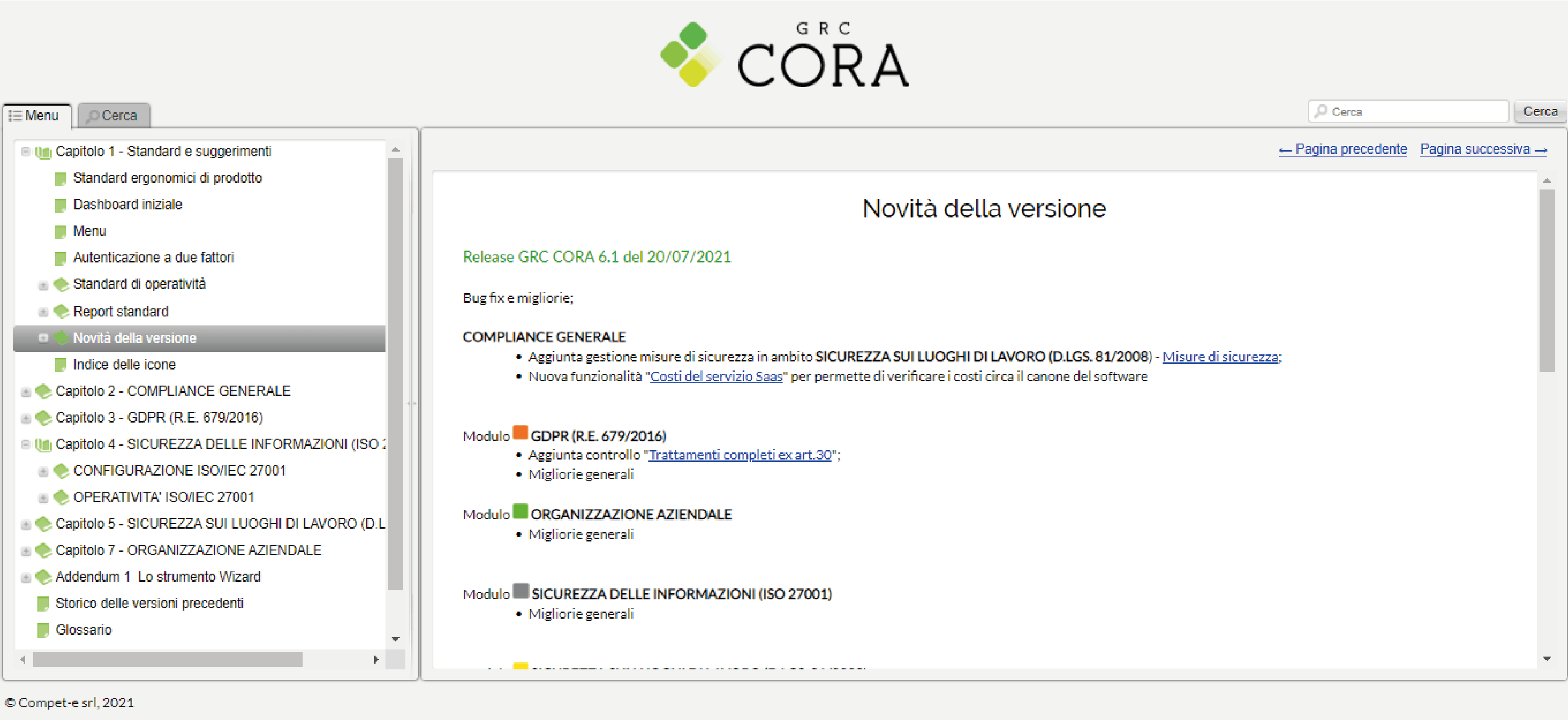Click the page icon beside Indice delle icone

60,365
